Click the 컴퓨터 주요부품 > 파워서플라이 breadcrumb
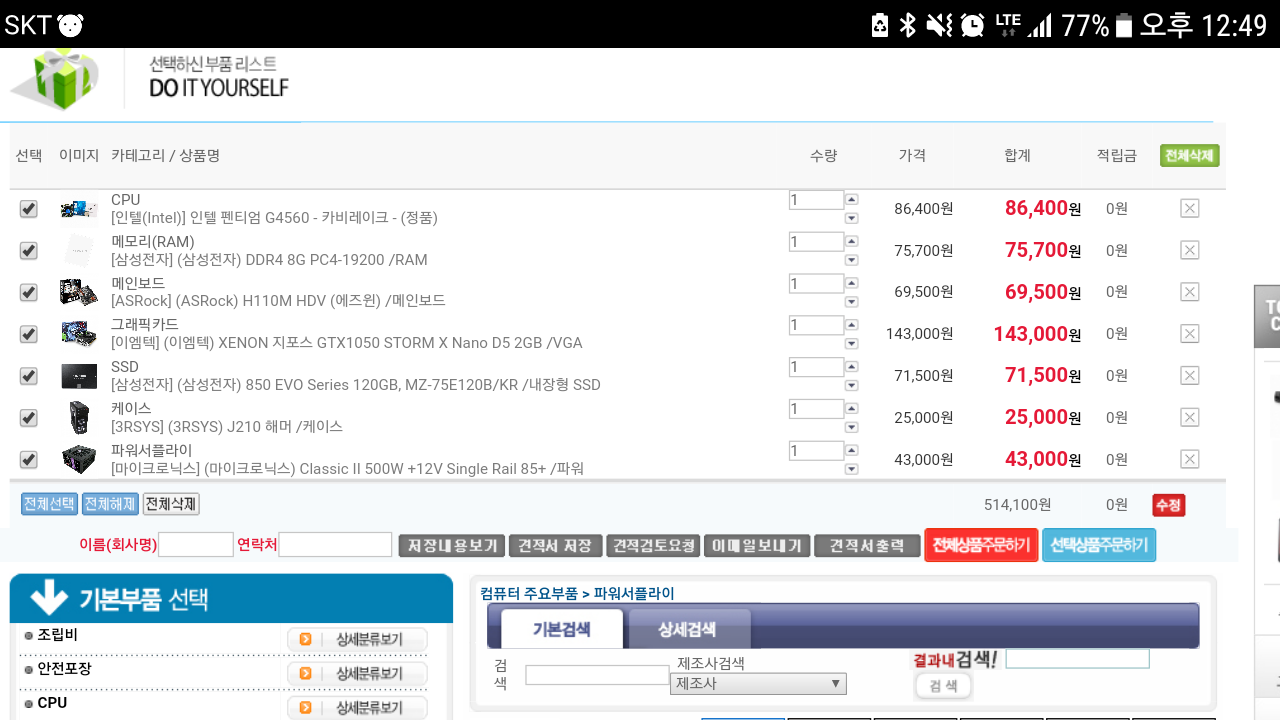 point(577,593)
